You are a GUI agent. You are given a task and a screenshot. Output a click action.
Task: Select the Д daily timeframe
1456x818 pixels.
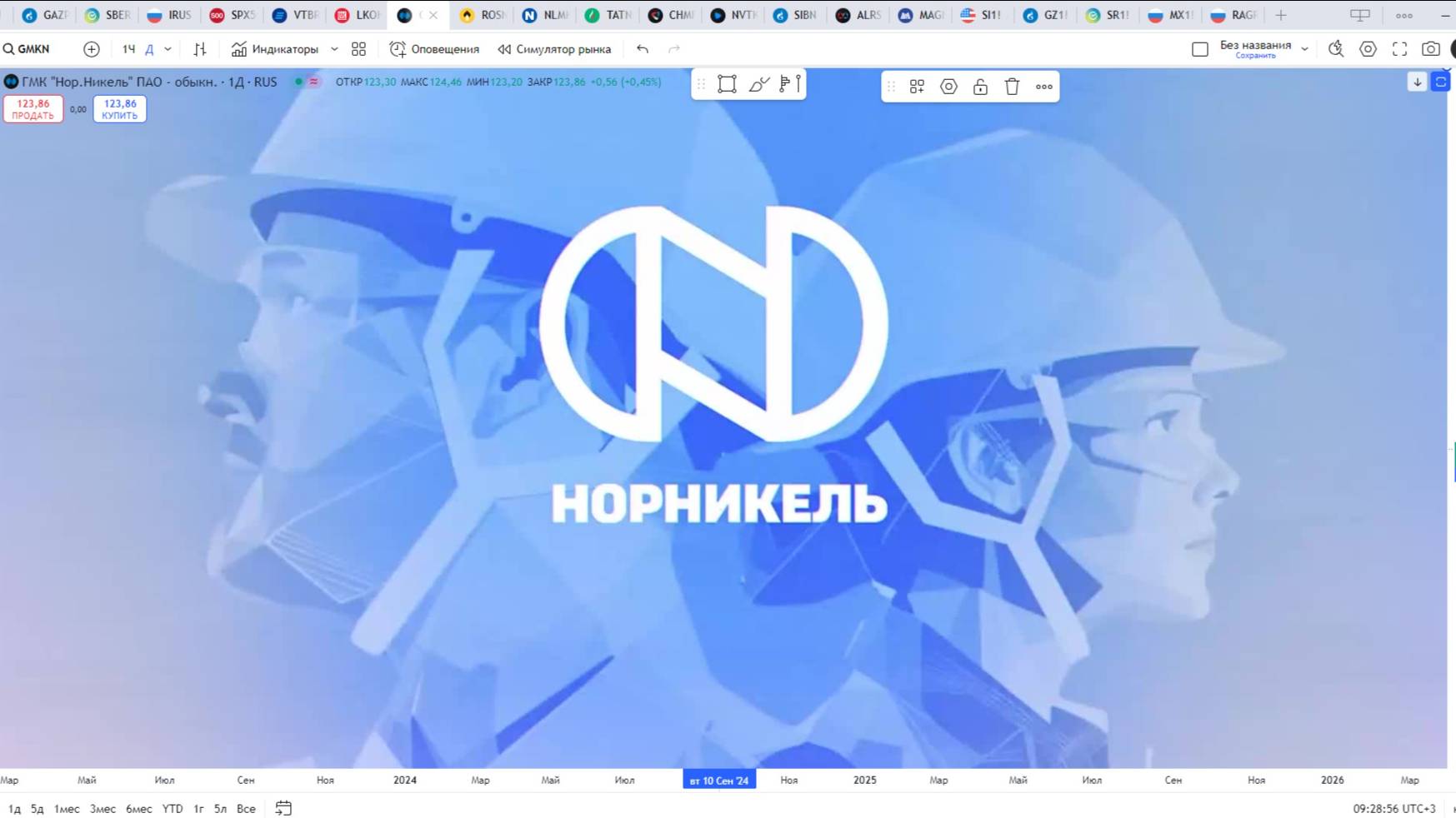tap(149, 49)
